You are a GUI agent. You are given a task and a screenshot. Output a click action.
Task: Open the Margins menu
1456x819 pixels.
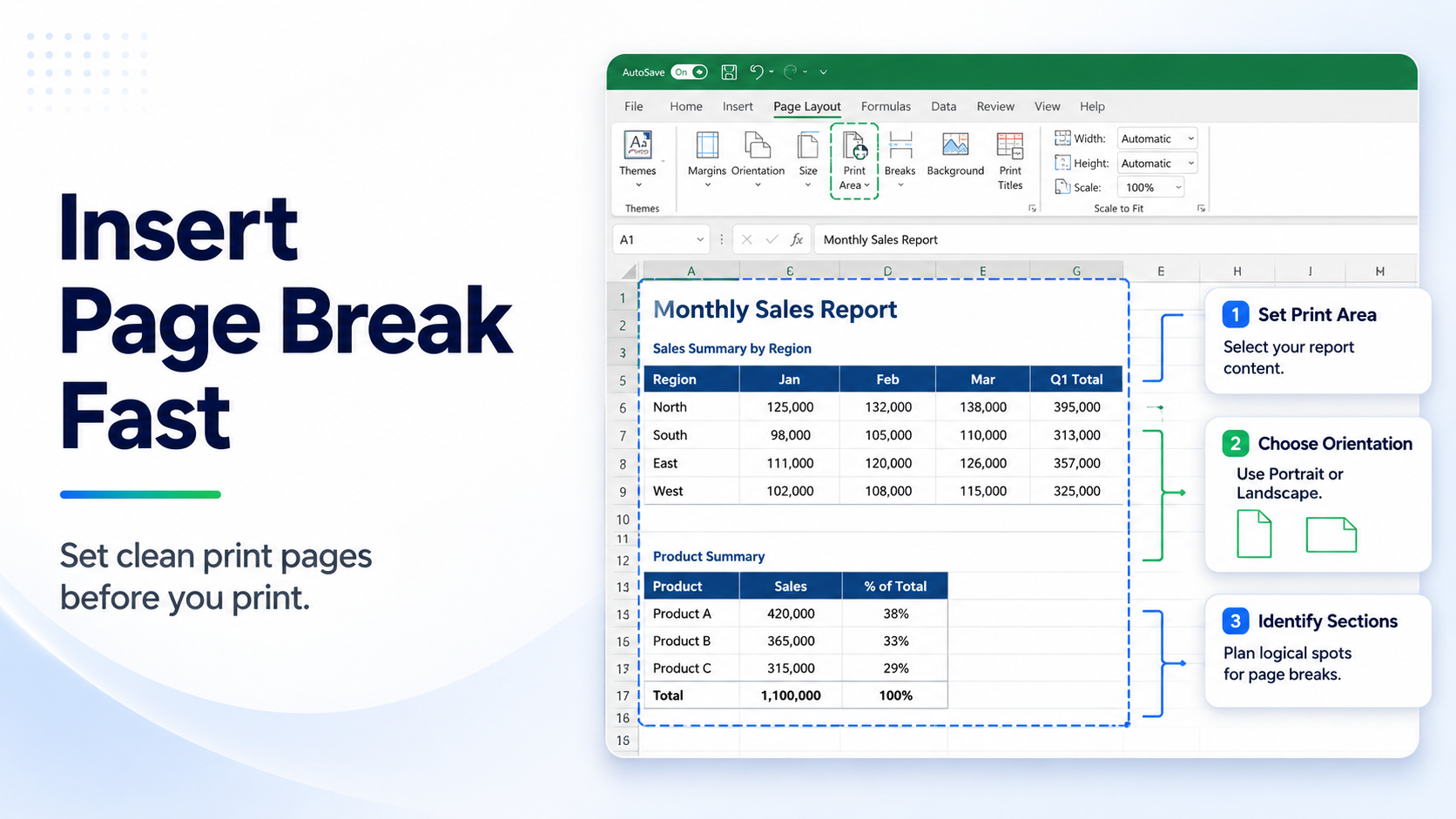coord(707,159)
